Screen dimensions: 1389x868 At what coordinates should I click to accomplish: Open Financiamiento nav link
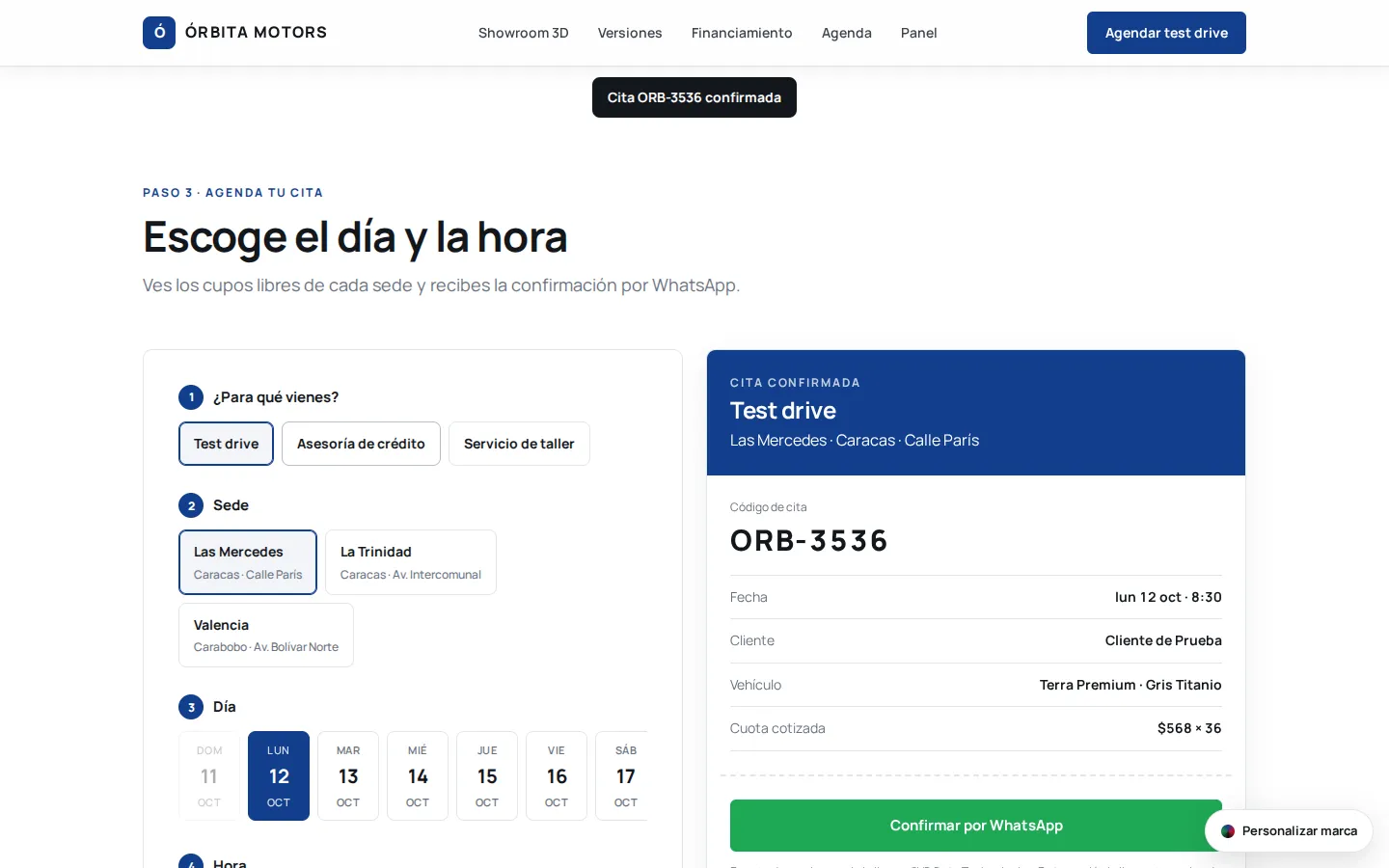click(x=742, y=33)
